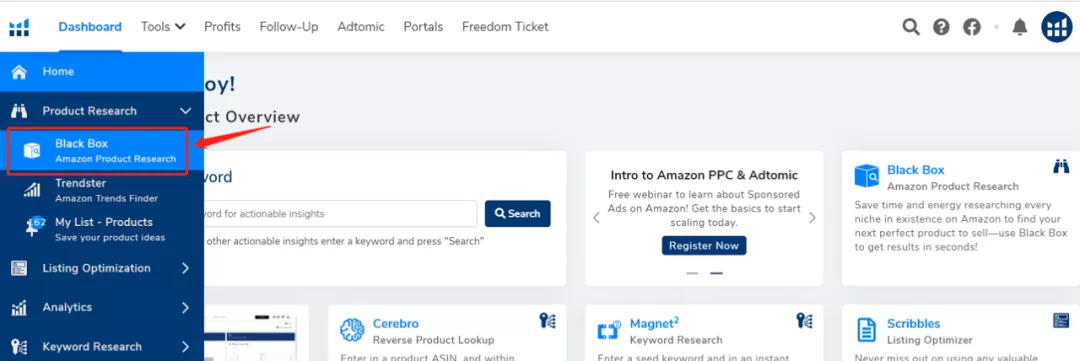This screenshot has width=1080, height=361.
Task: Open the Adtomic tab
Action: coord(361,27)
